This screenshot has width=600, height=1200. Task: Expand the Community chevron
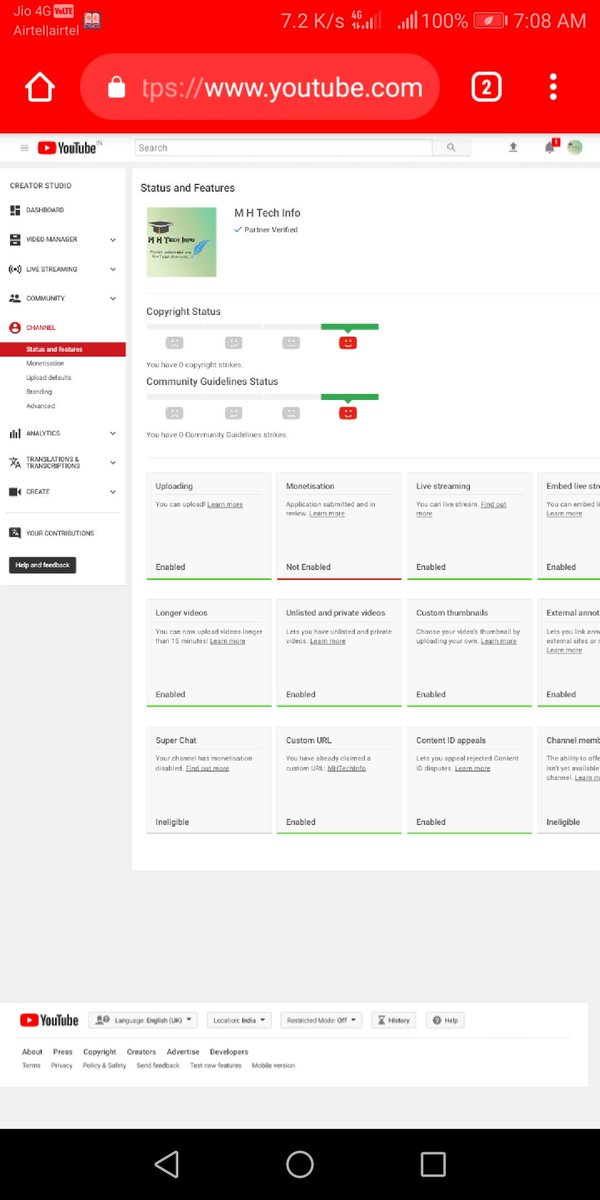point(113,298)
